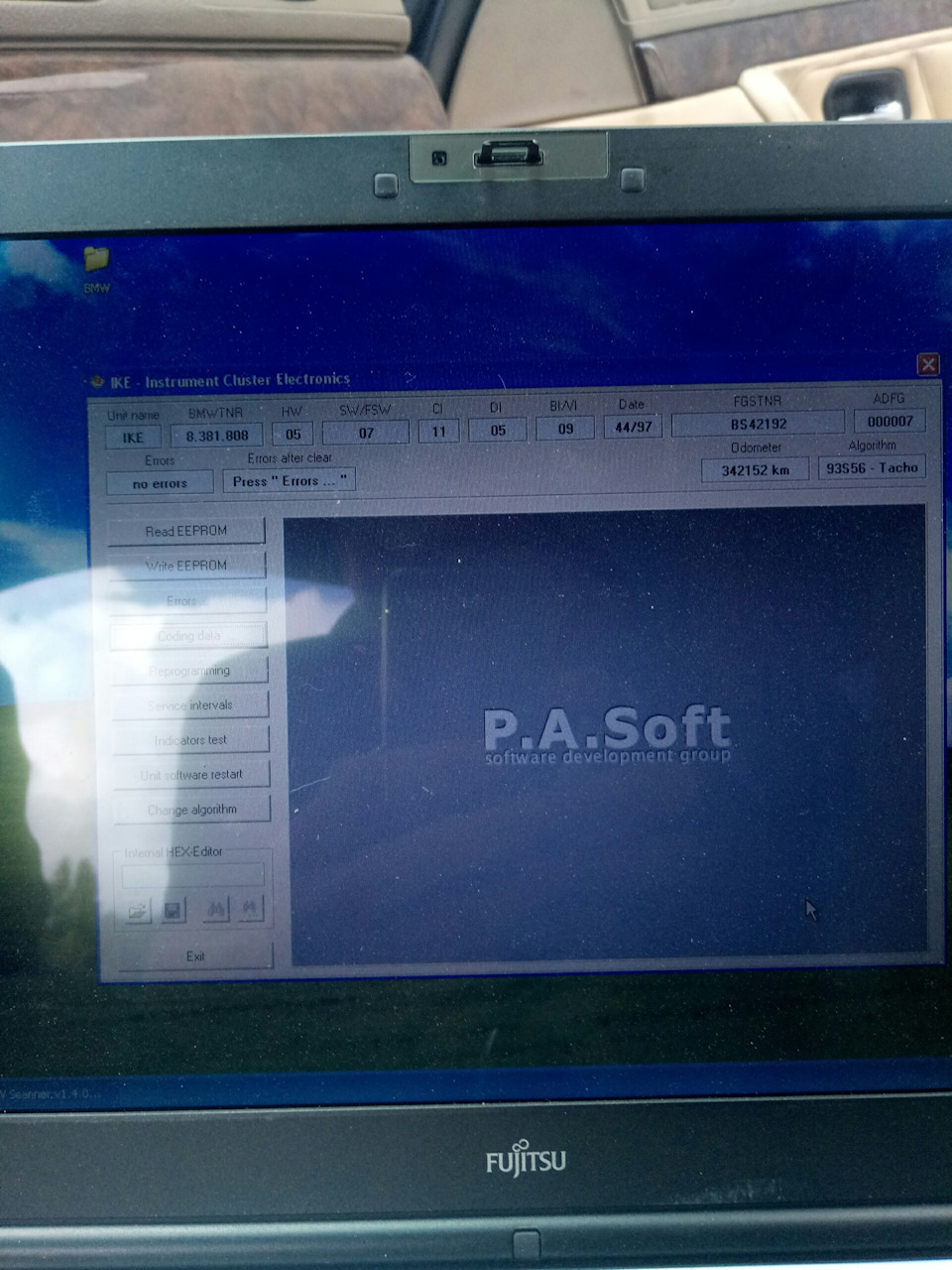The width and height of the screenshot is (952, 1270).
Task: Open Service intervals
Action: pyautogui.click(x=190, y=705)
